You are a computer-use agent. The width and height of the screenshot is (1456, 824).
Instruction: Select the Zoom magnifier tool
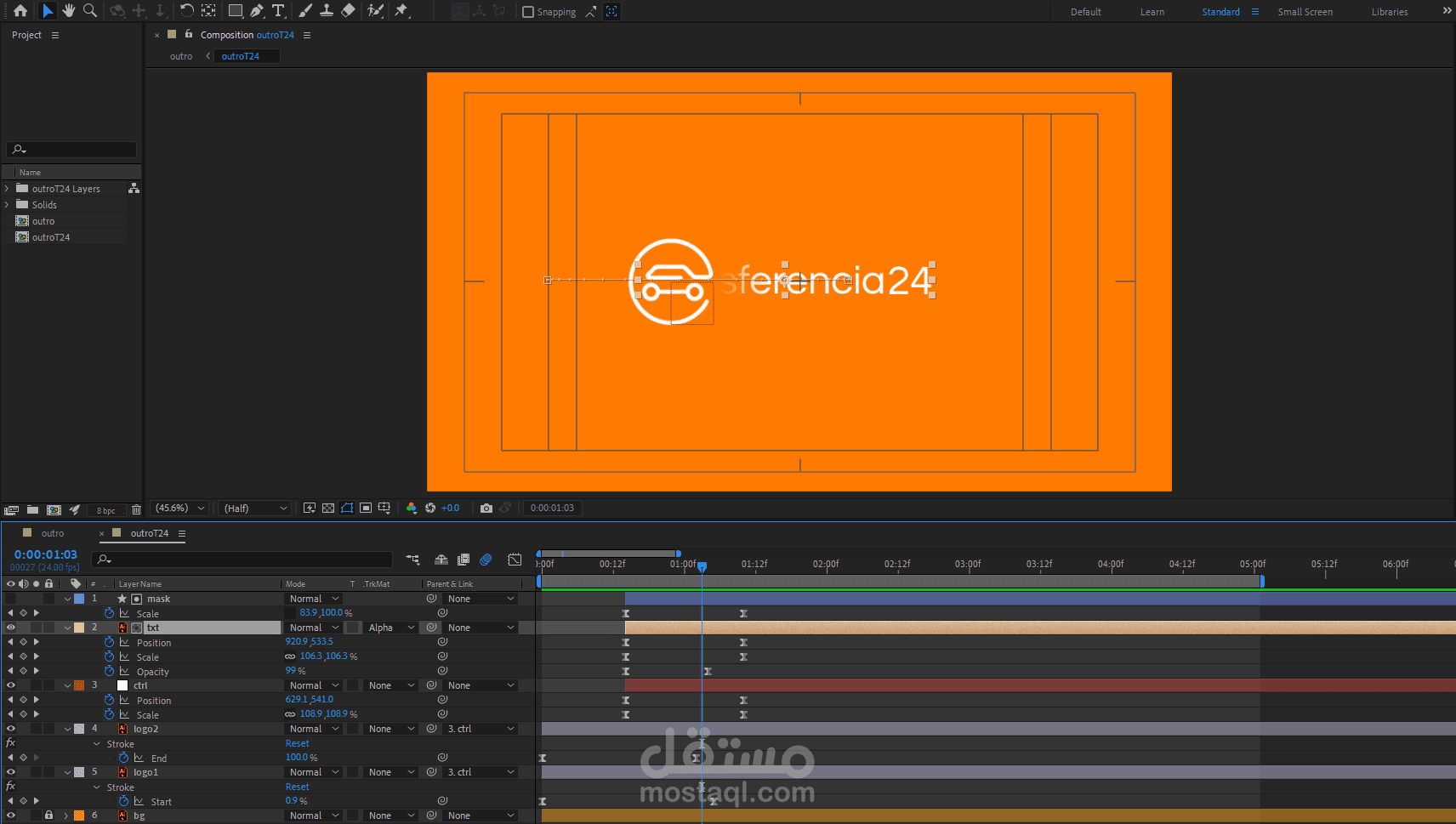[89, 11]
